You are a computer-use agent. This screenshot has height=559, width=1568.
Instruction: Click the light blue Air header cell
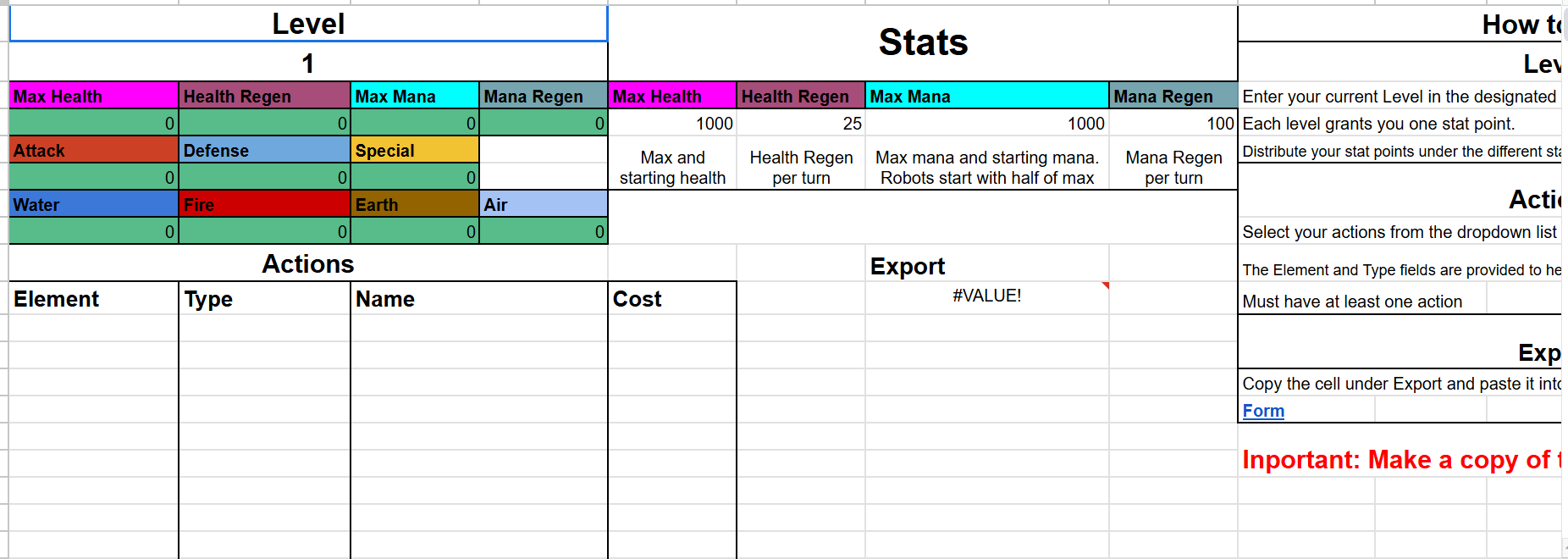pyautogui.click(x=544, y=204)
